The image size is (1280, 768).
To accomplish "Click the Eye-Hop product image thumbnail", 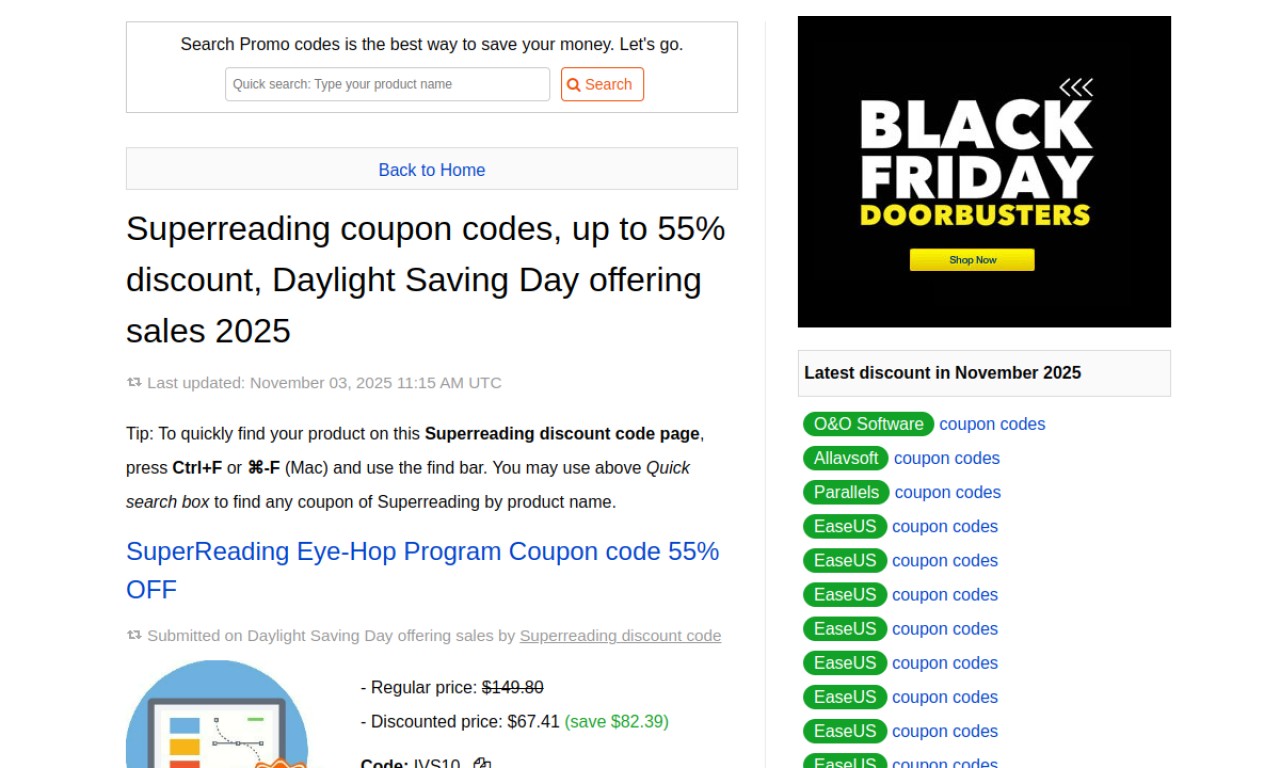I will click(x=216, y=720).
